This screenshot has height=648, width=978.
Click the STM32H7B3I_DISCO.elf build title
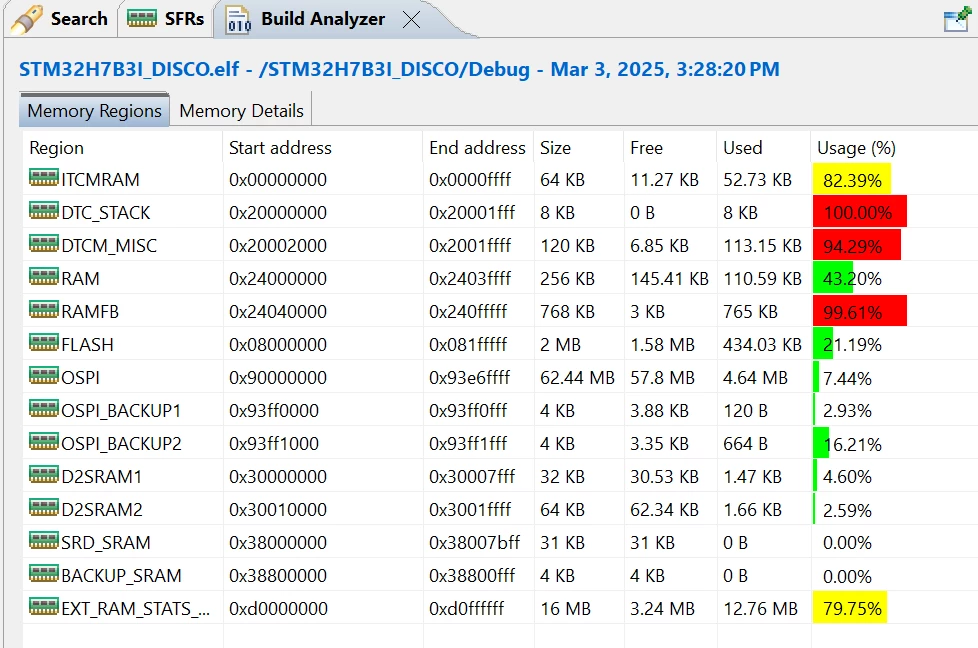pos(399,69)
